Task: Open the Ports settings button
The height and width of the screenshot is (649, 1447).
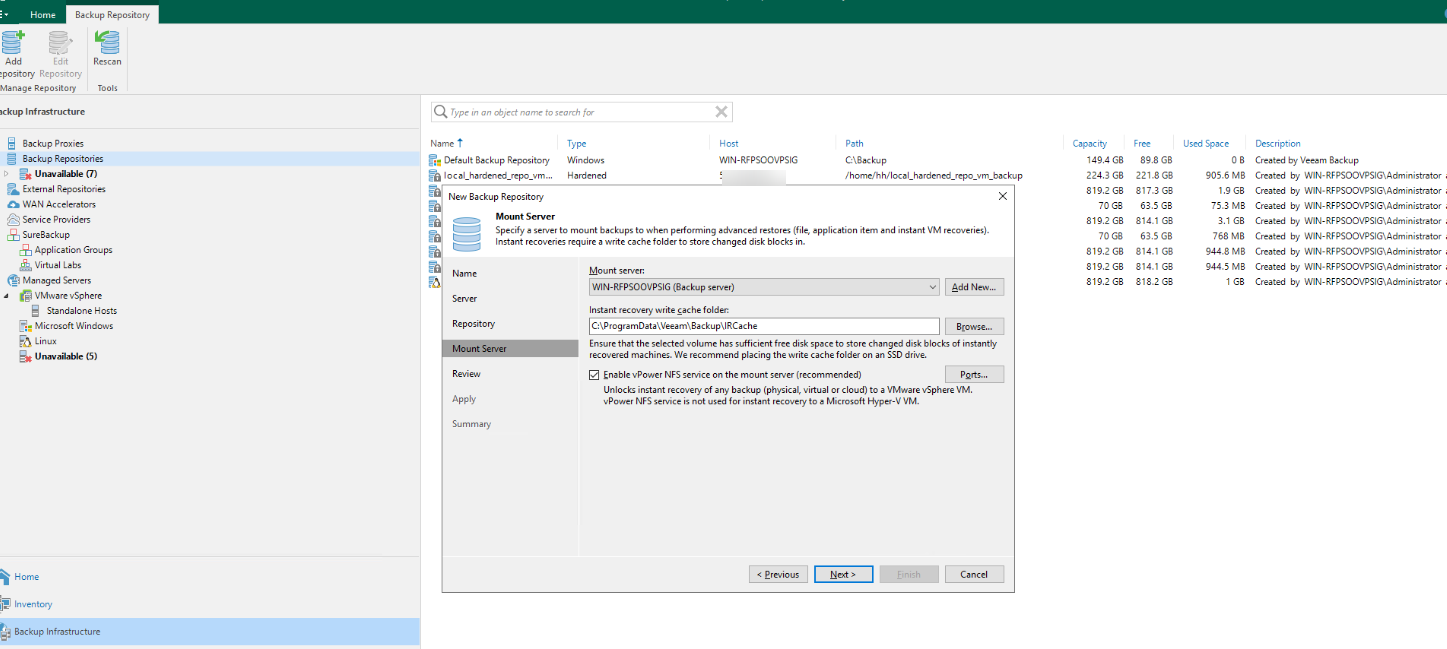Action: click(973, 374)
